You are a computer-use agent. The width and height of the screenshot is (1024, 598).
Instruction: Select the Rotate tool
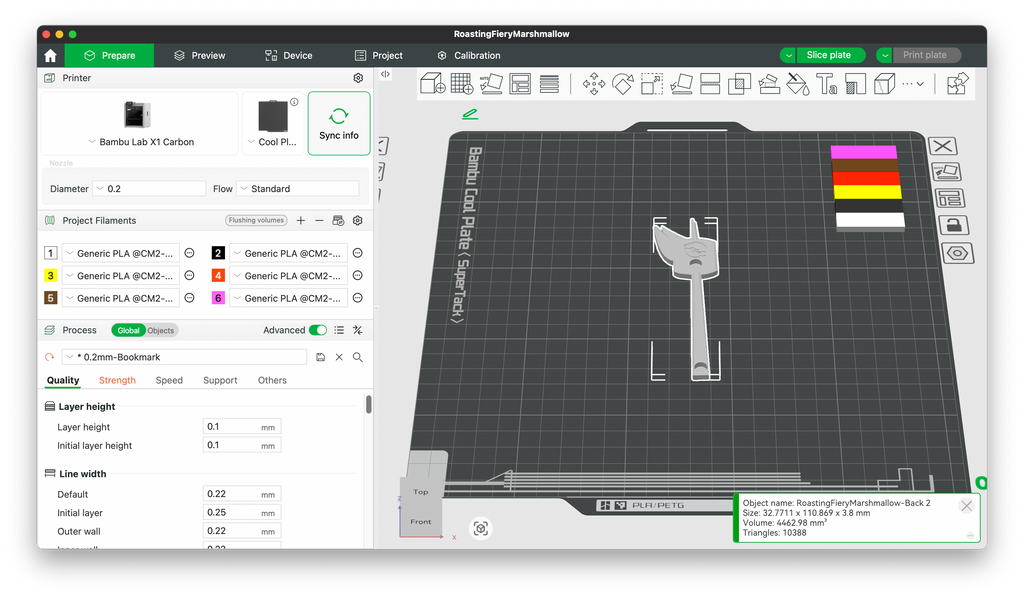(623, 84)
